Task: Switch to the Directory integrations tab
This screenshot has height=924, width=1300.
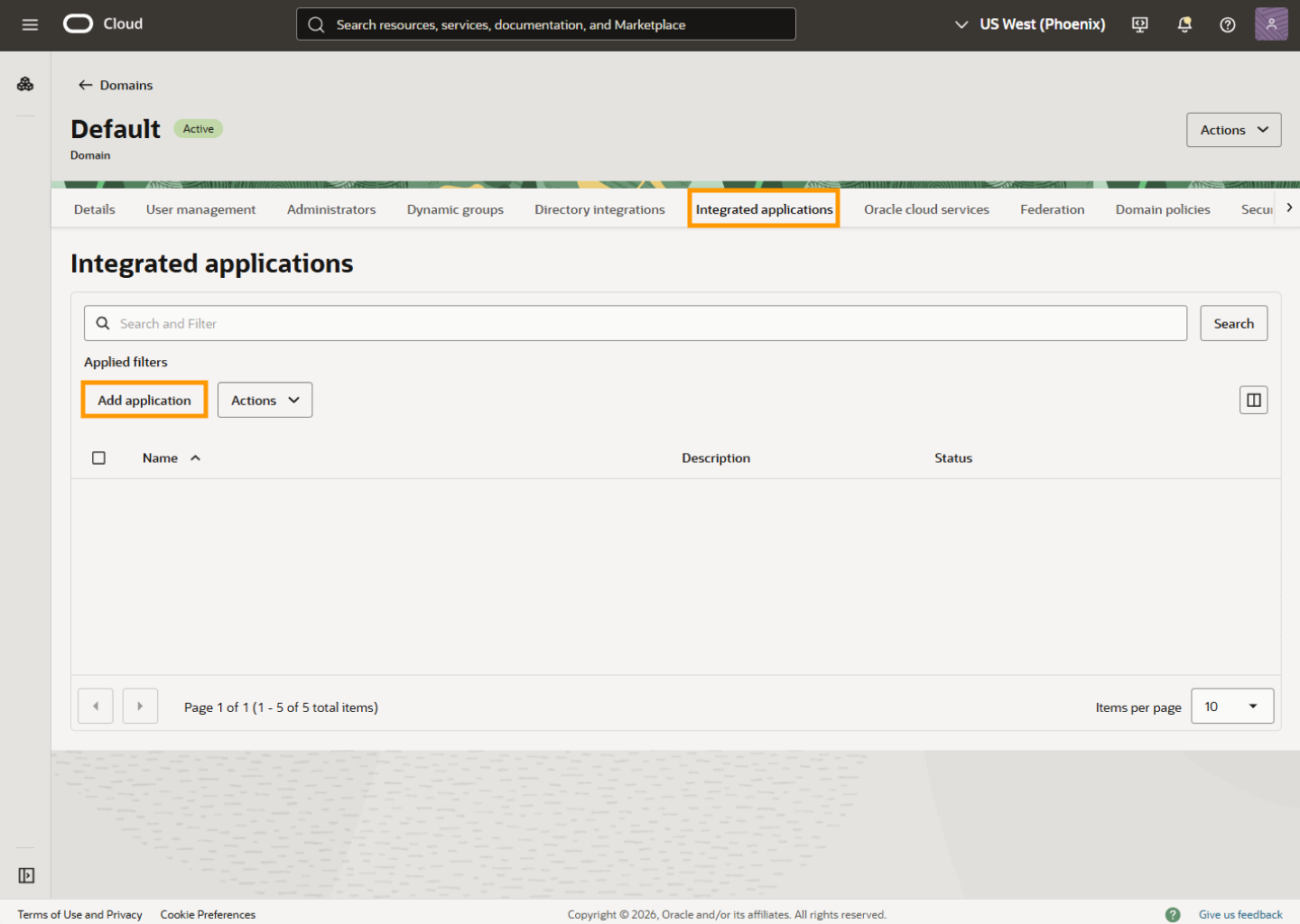Action: (599, 209)
